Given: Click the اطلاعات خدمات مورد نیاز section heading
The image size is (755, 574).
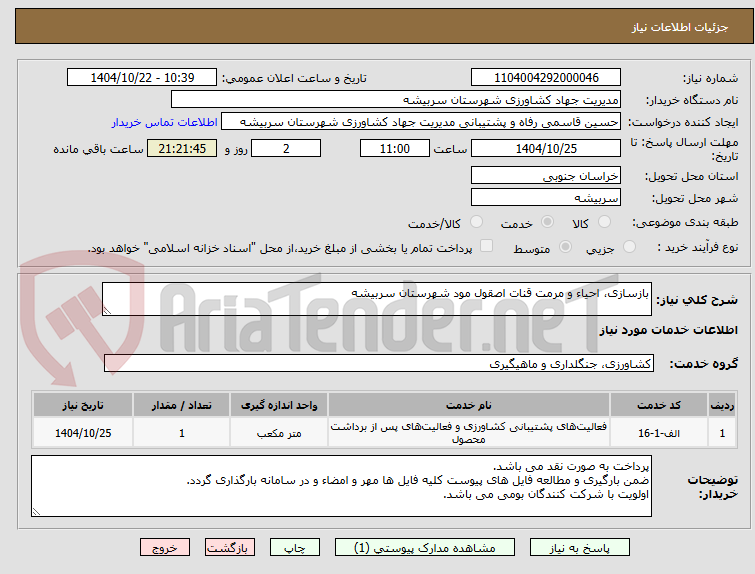Looking at the screenshot, I should [x=668, y=330].
